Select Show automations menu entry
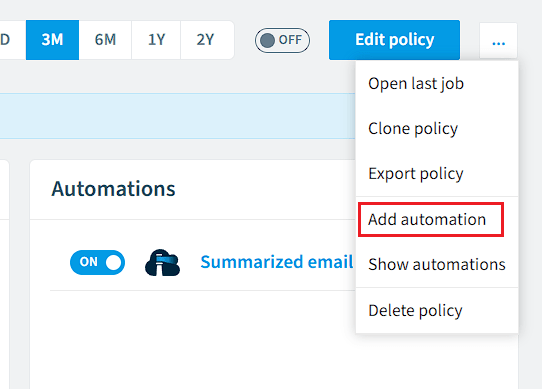This screenshot has width=542, height=389. (x=437, y=265)
